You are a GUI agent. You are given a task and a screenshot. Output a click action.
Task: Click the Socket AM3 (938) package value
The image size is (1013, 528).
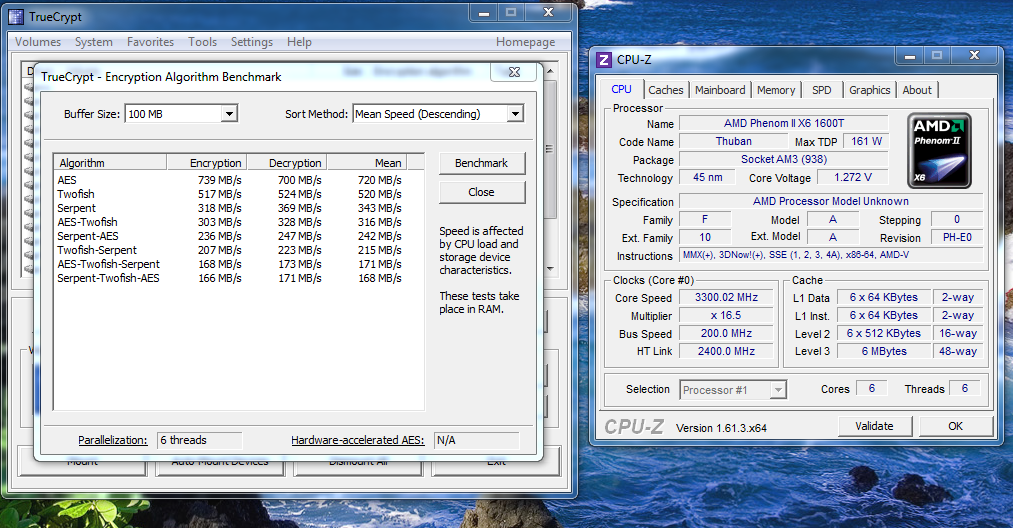click(x=784, y=160)
